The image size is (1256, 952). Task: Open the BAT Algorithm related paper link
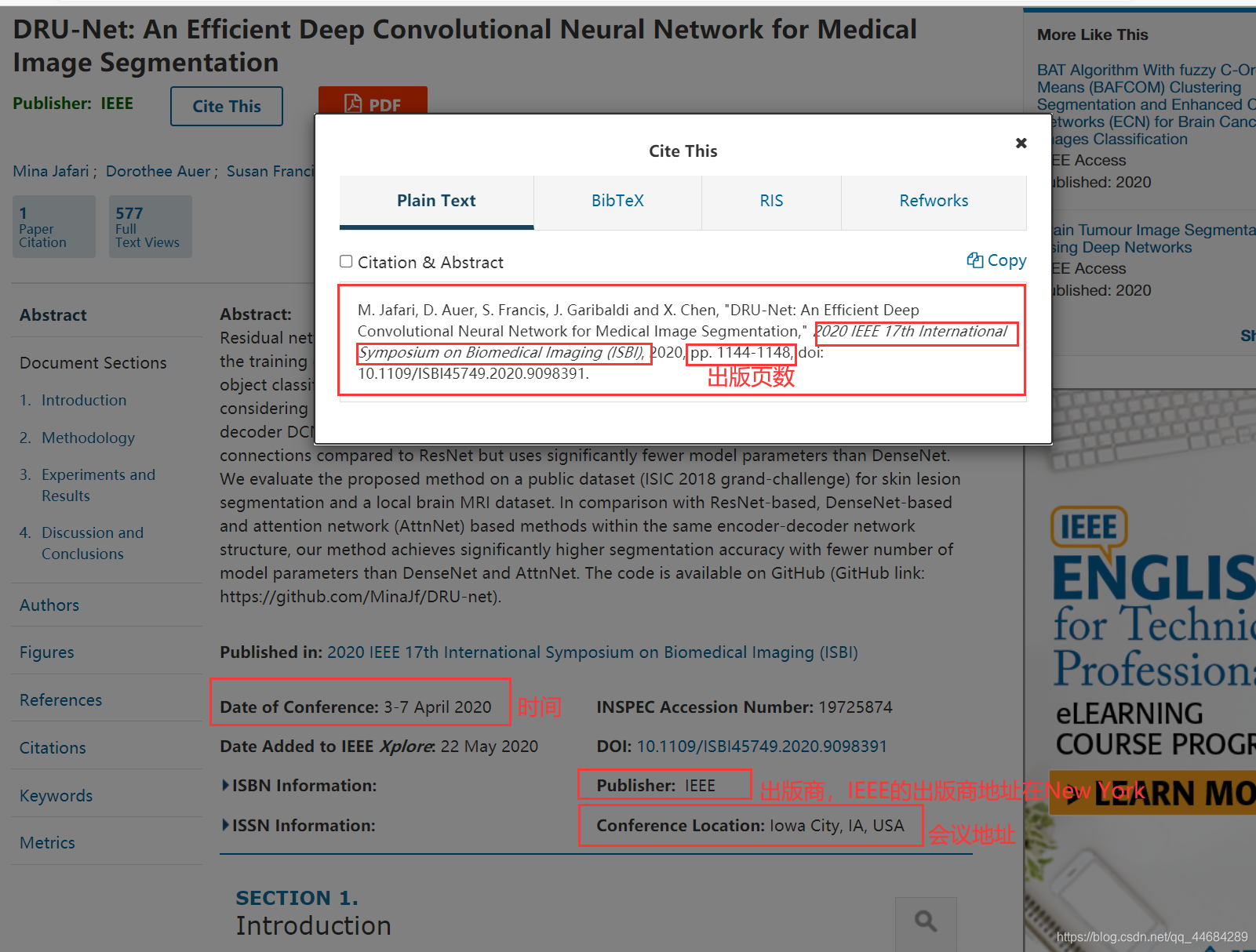1146,104
